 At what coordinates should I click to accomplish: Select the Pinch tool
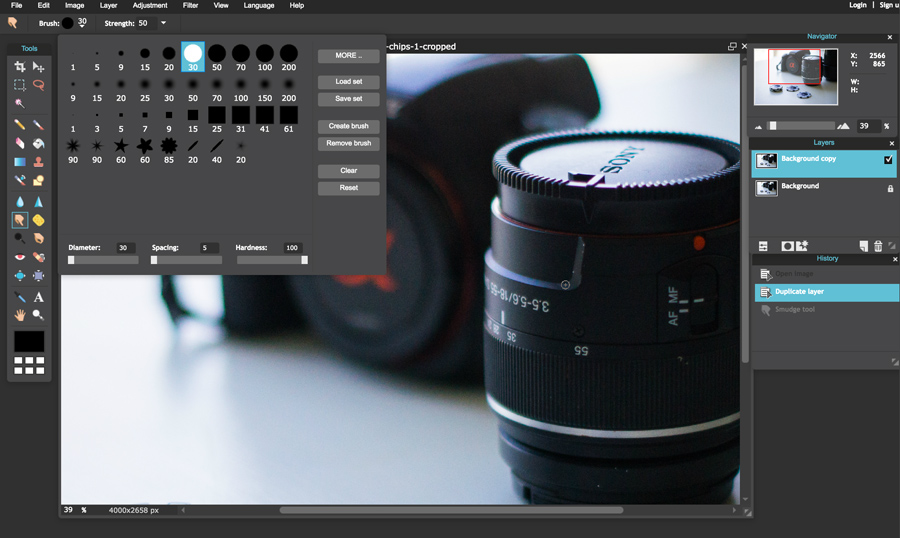(38, 276)
